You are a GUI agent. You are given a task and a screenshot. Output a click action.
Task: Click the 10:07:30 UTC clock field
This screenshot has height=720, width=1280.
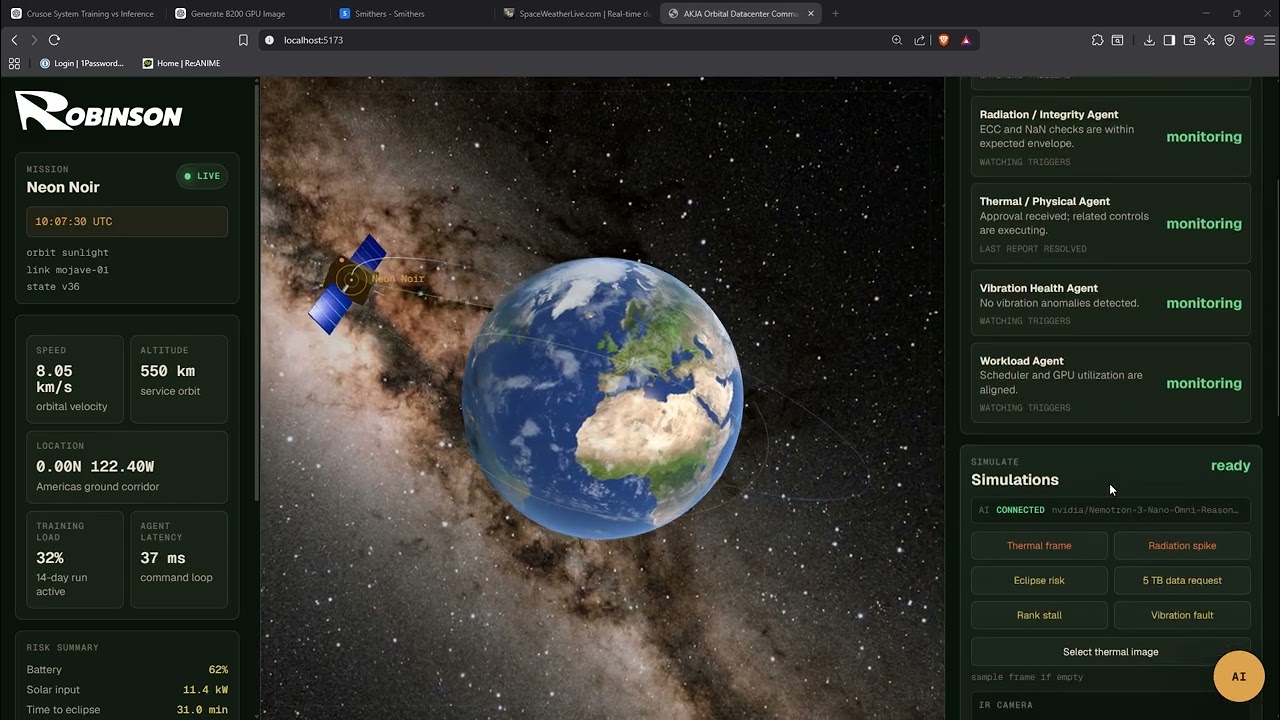(x=127, y=222)
